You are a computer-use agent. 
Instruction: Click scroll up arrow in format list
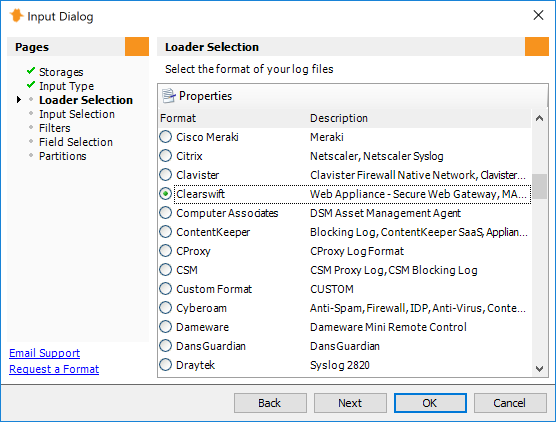pos(539,118)
